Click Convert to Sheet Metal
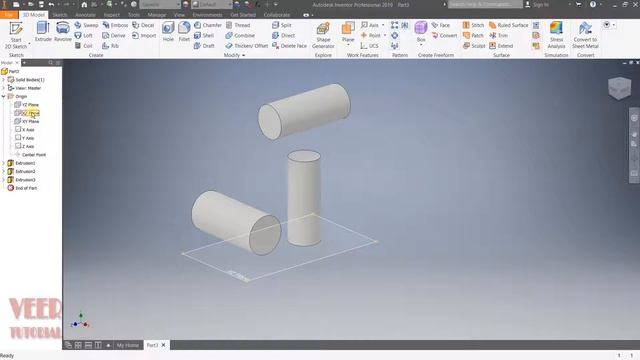 pyautogui.click(x=585, y=35)
